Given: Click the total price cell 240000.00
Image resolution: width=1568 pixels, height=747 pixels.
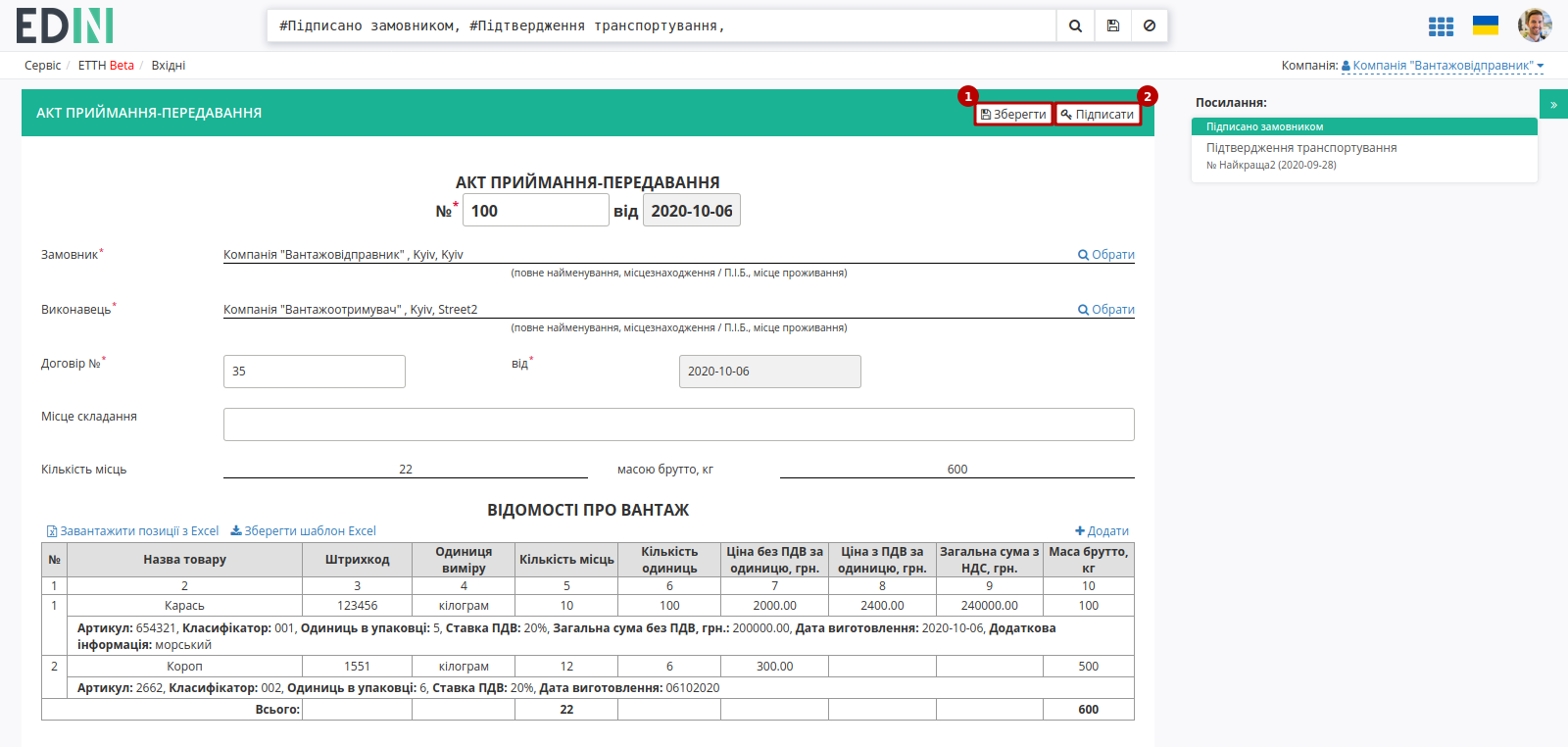Looking at the screenshot, I should pos(990,606).
